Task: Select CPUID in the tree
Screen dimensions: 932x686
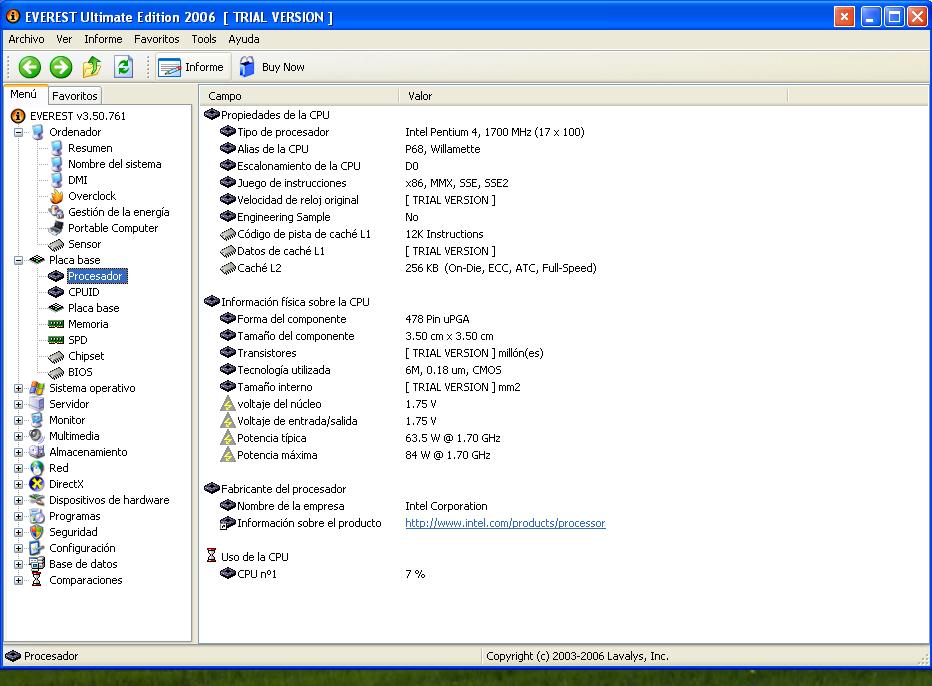Action: (x=83, y=292)
